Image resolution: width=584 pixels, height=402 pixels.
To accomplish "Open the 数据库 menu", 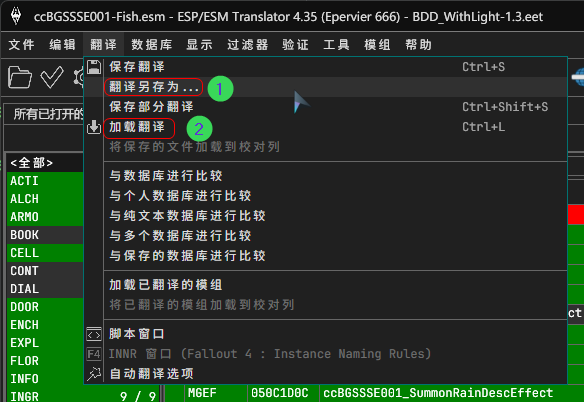I will click(152, 45).
